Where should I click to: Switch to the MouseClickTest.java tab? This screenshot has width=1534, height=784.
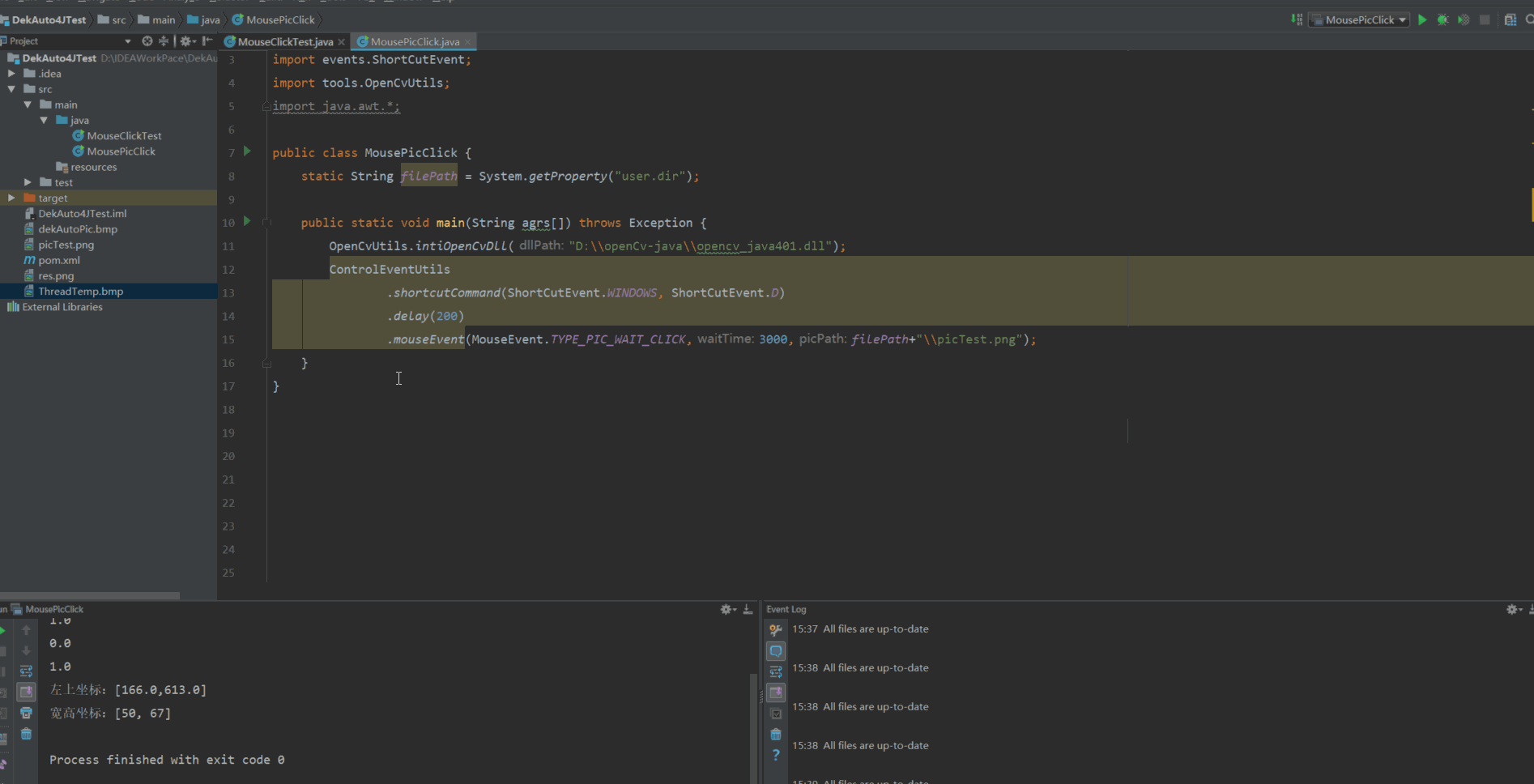point(285,41)
